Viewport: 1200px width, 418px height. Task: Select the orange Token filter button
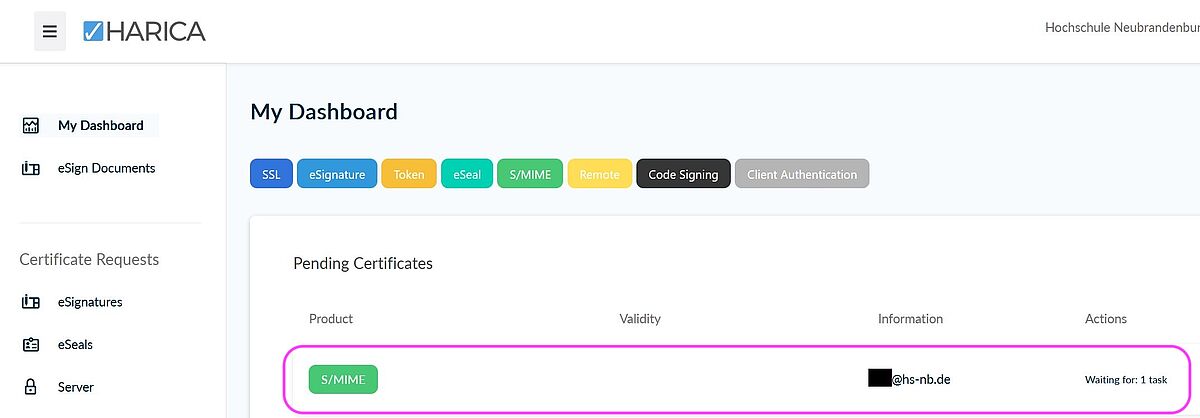(x=409, y=174)
